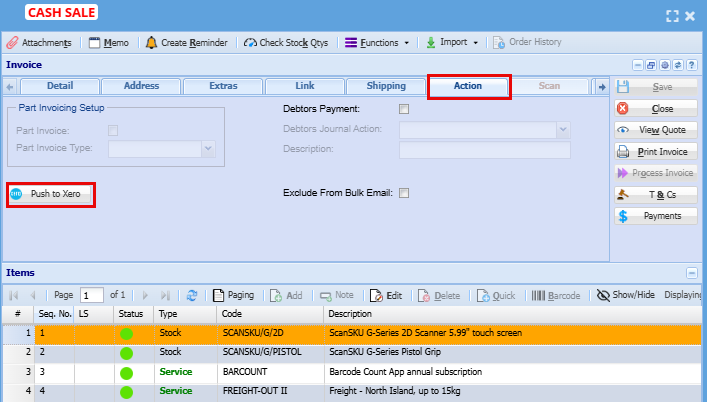Open the Attachments paperclip tool
The height and width of the screenshot is (402, 707).
click(x=39, y=43)
